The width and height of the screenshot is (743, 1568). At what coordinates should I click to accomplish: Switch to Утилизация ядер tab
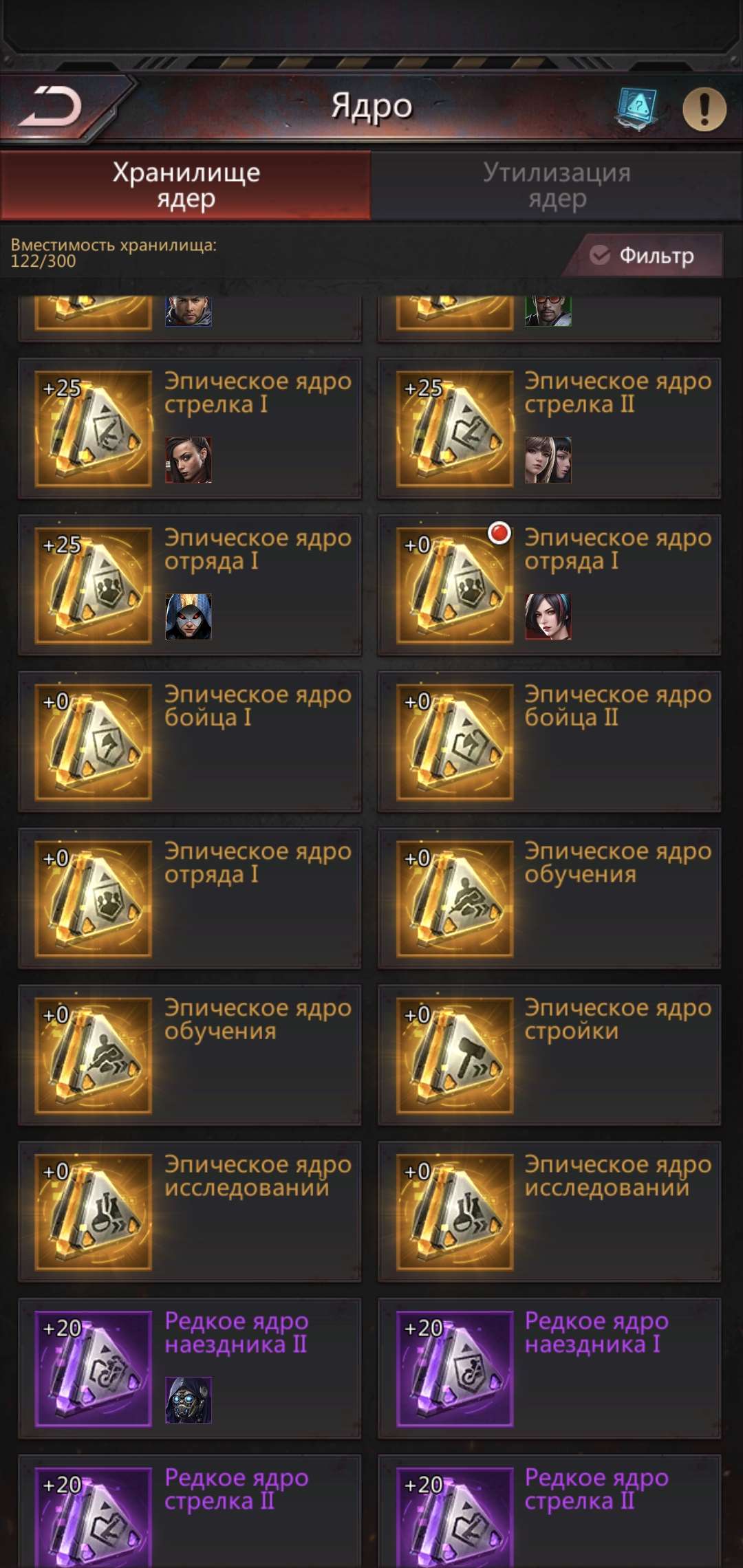coord(557,185)
